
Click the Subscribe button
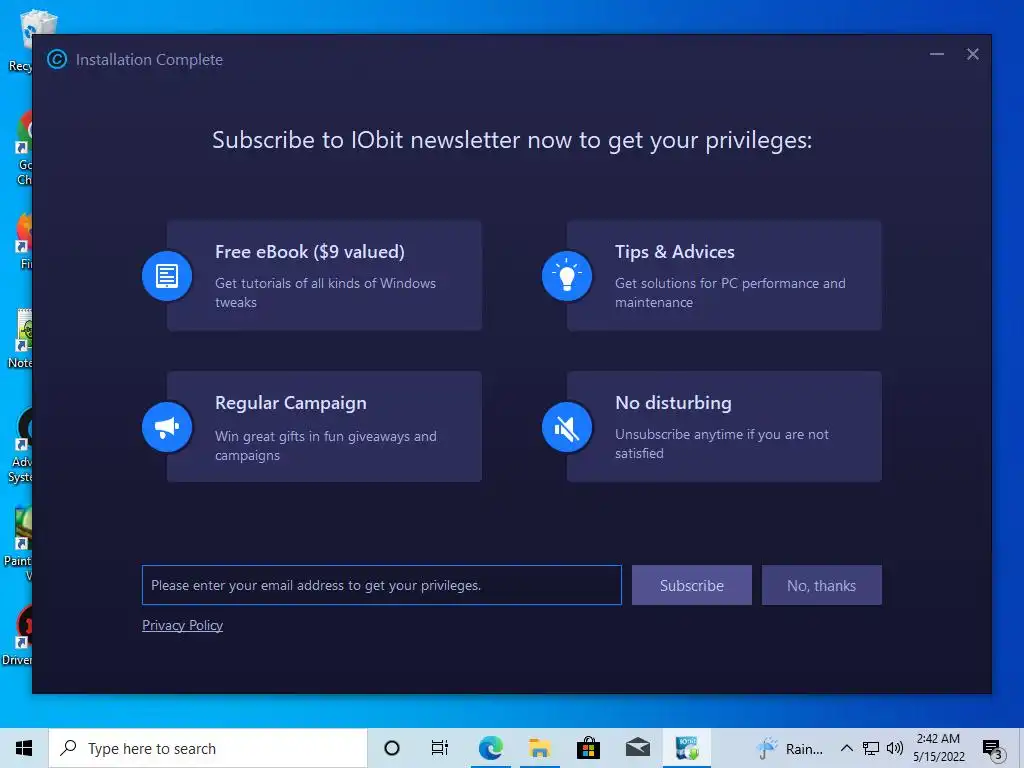tap(692, 585)
